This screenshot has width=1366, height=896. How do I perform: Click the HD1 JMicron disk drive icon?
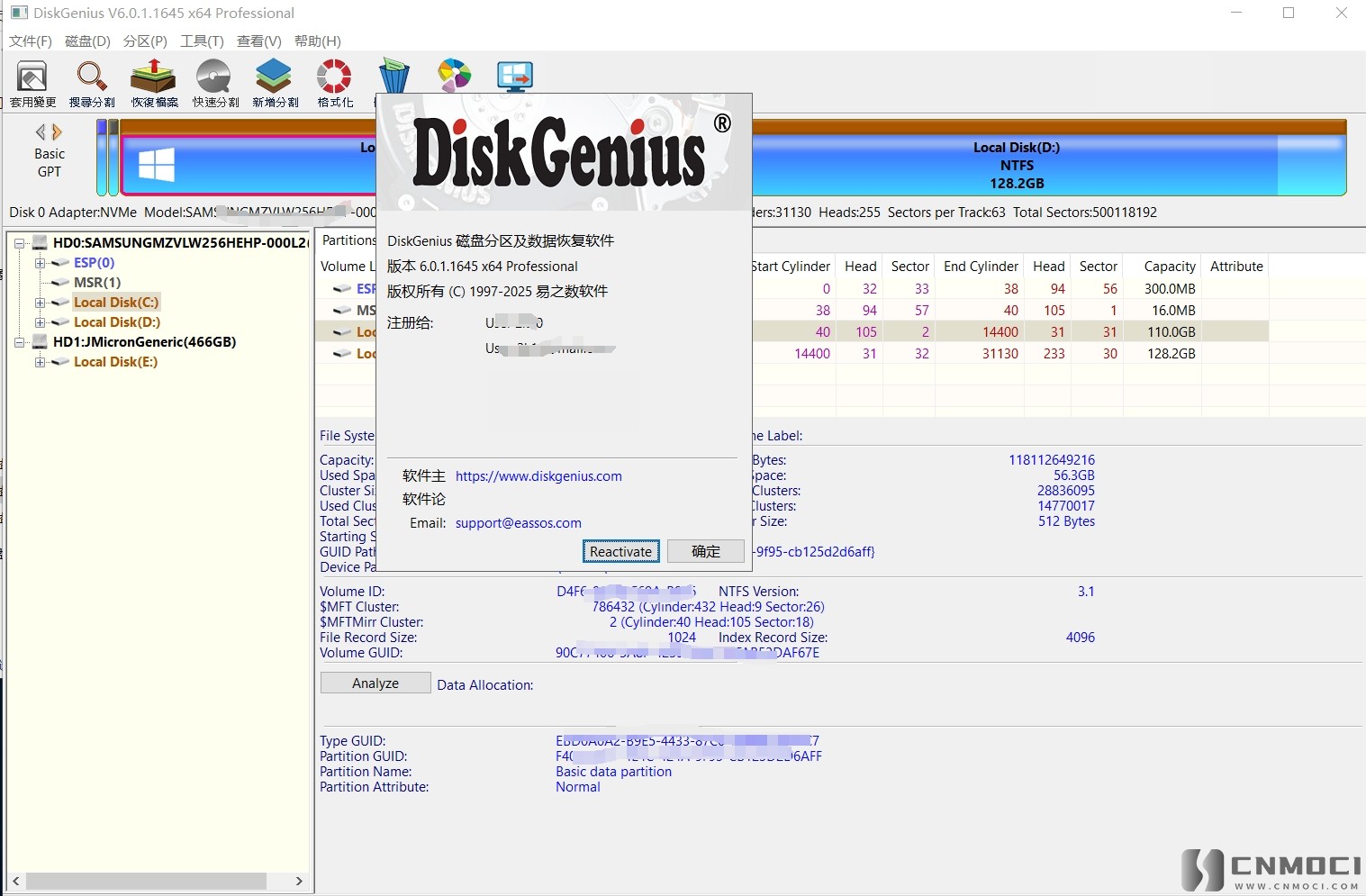40,342
